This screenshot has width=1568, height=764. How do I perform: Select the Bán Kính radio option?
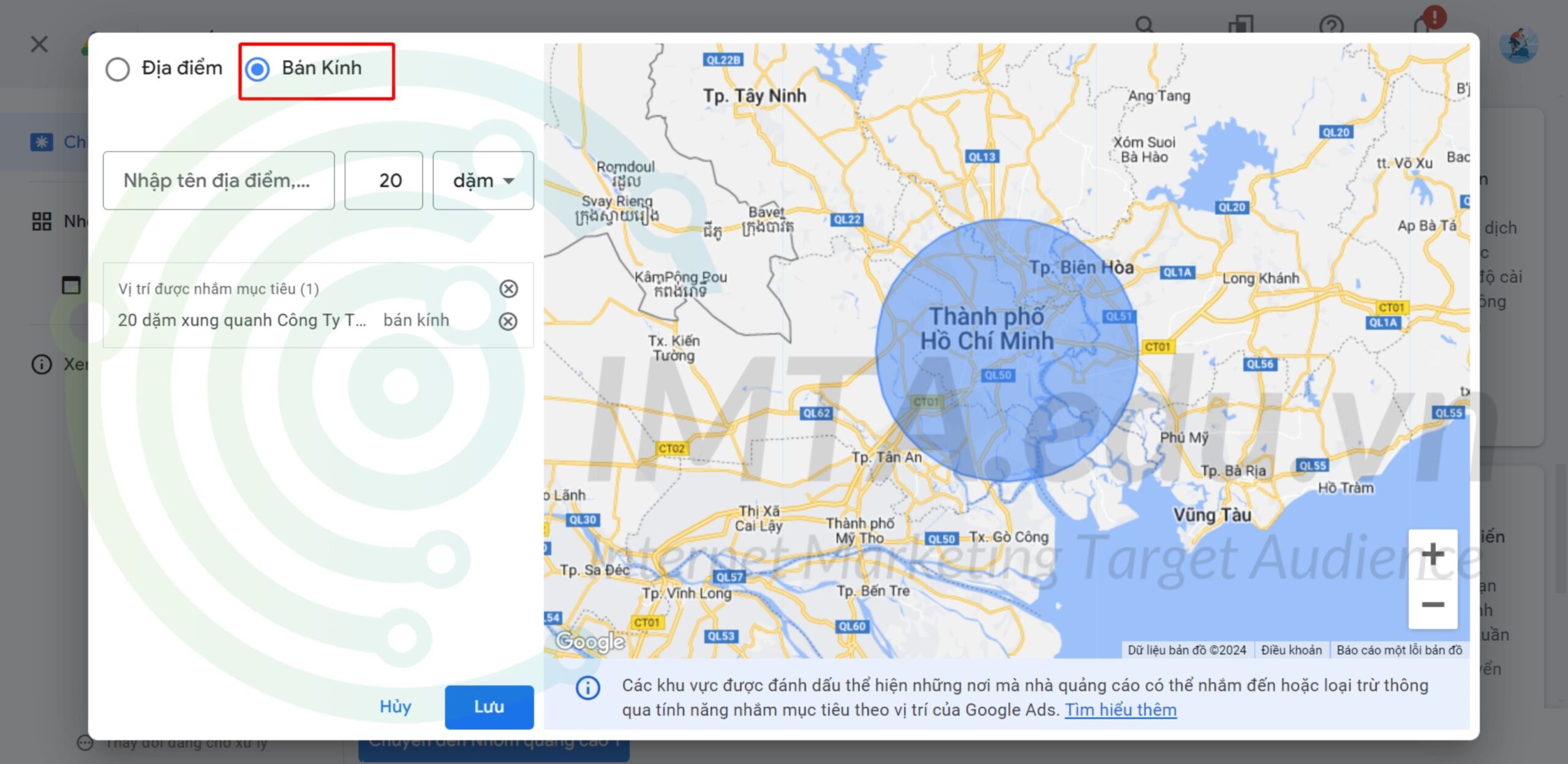coord(257,69)
